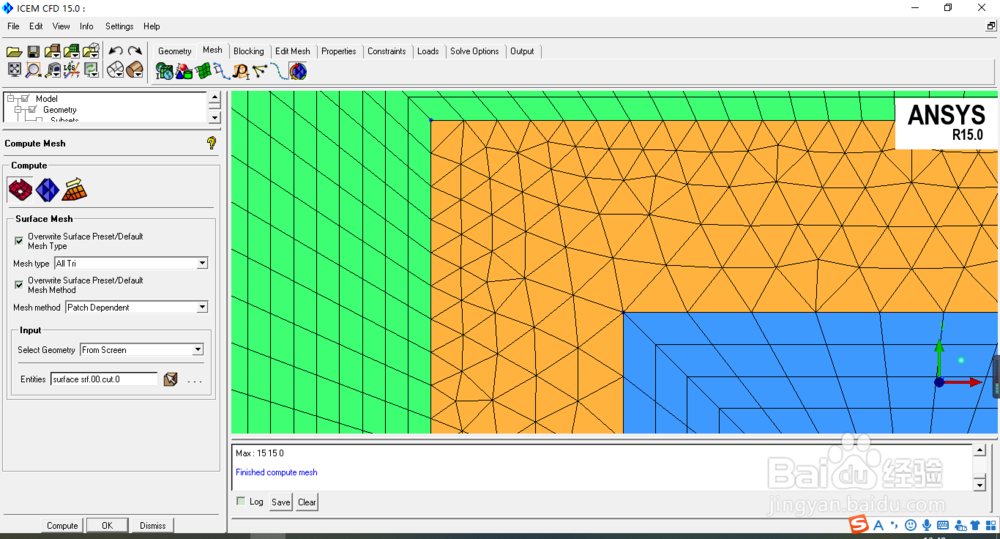The image size is (1000, 539).
Task: Select the Measure Distance tool
Action: pos(53,70)
